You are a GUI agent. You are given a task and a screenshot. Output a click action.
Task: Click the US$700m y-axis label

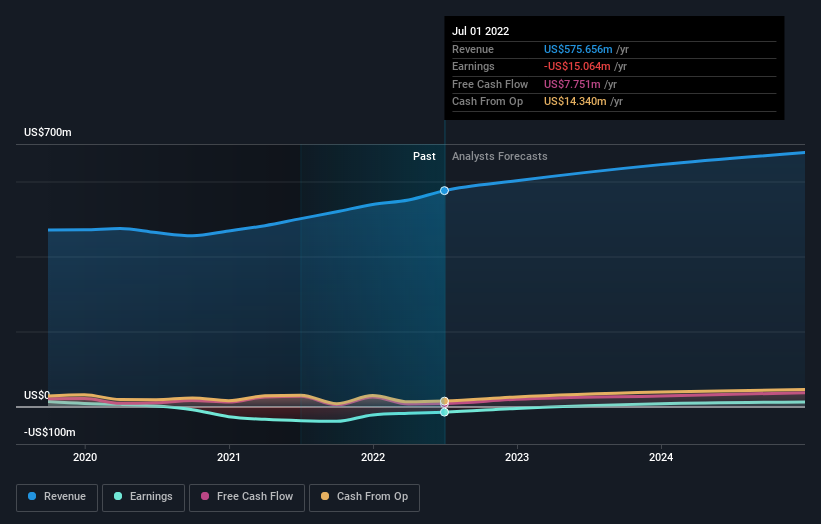[48, 132]
